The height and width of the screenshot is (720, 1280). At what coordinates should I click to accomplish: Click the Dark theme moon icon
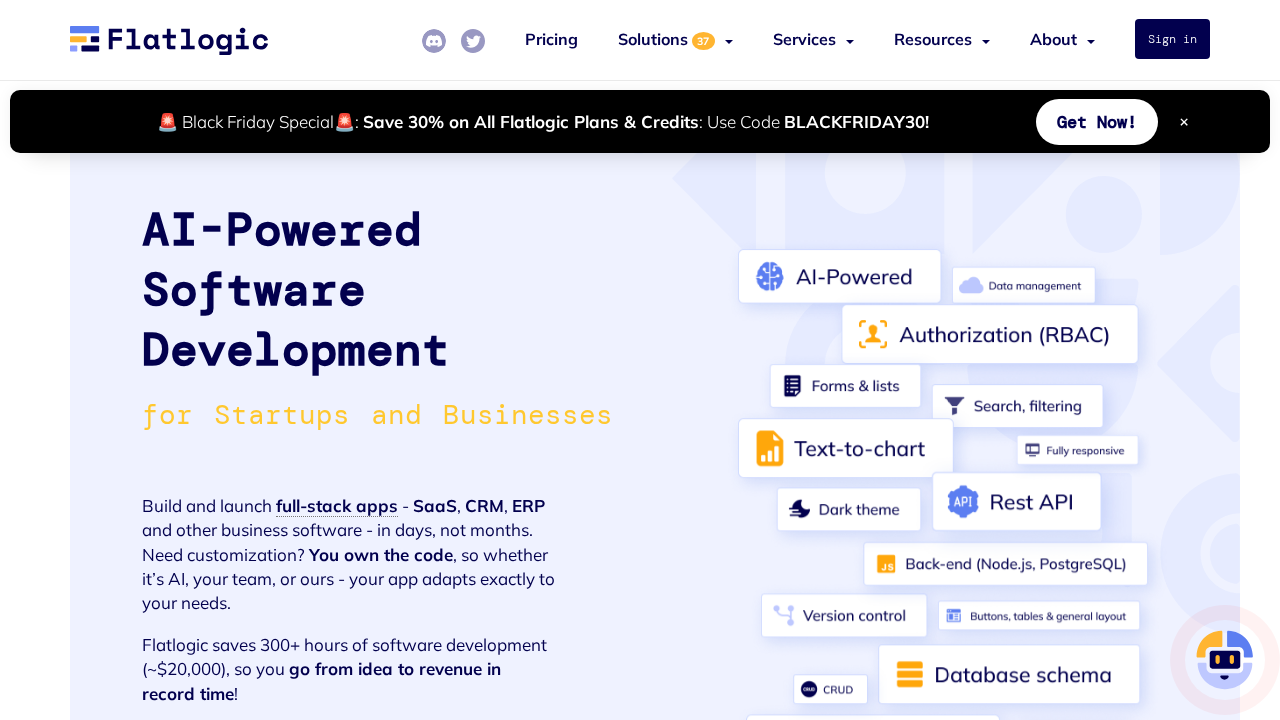click(799, 509)
